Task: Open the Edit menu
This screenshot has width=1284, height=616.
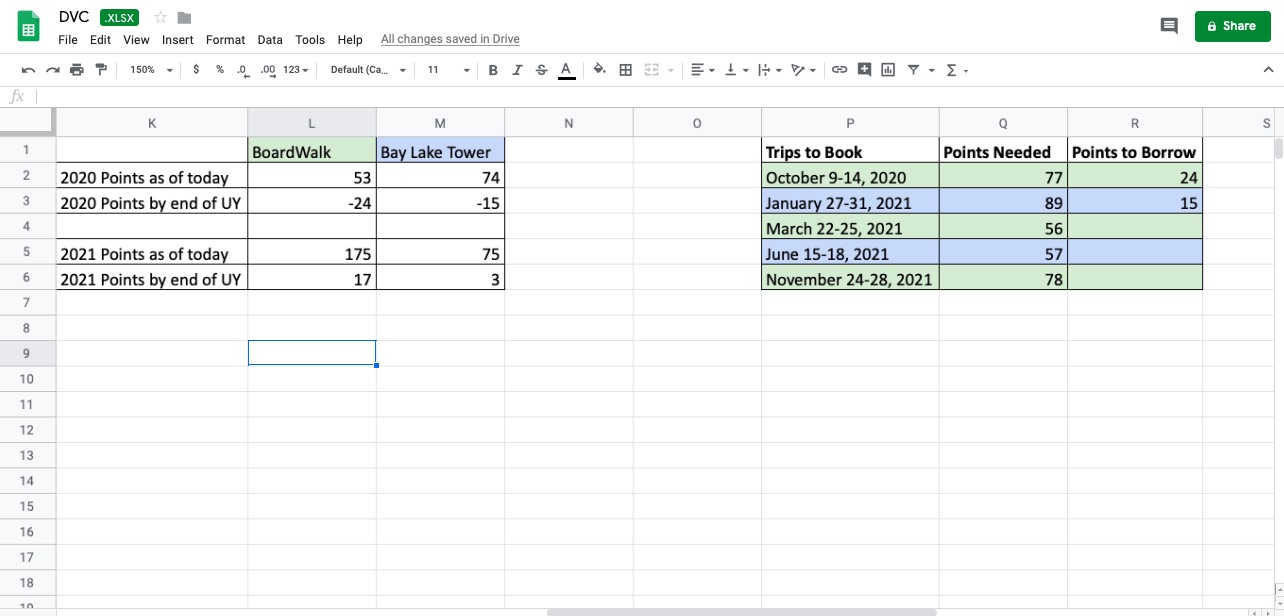Action: coord(100,40)
